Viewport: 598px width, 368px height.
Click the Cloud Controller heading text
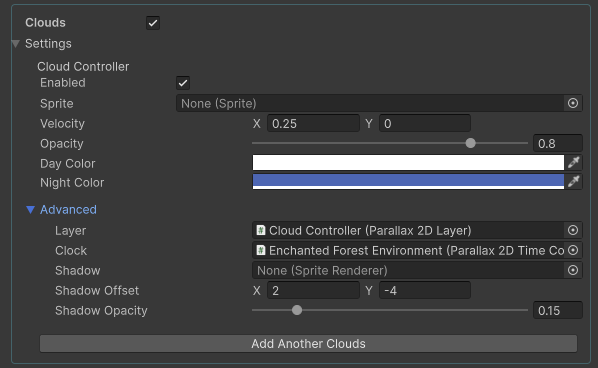83,67
